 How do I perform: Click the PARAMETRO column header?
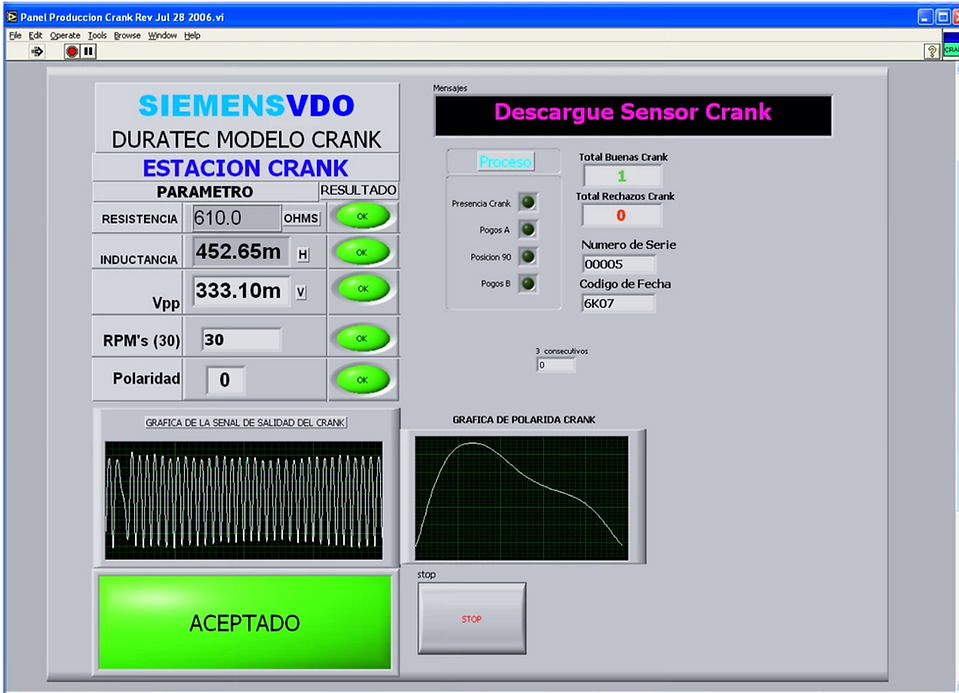coord(205,192)
